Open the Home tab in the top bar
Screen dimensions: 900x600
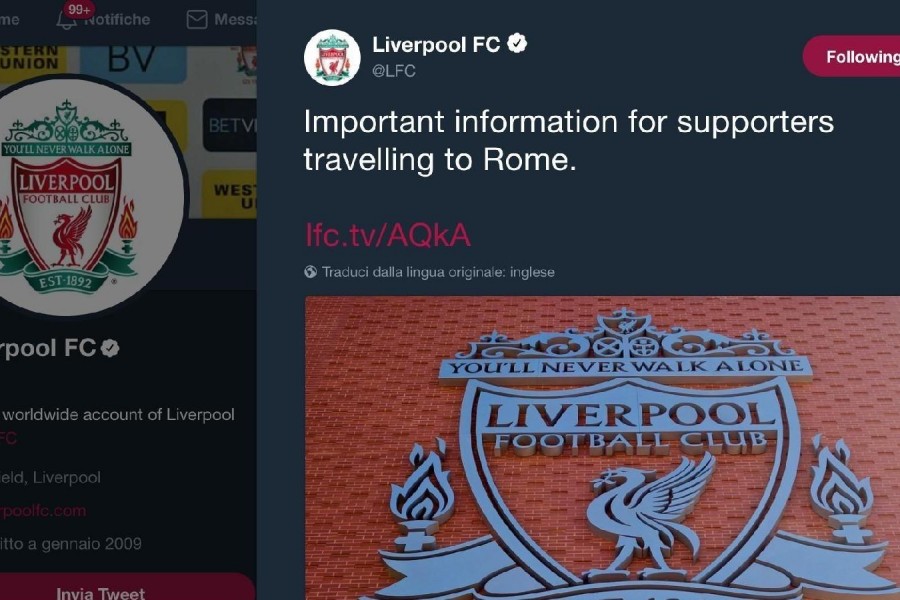click(x=10, y=20)
